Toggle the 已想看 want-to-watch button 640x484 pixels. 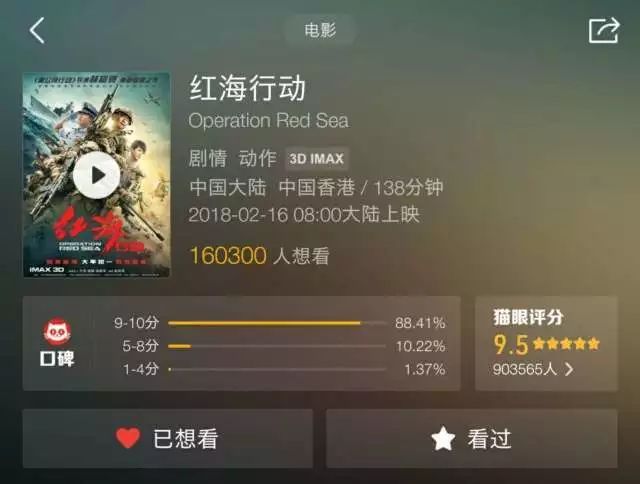[168, 439]
